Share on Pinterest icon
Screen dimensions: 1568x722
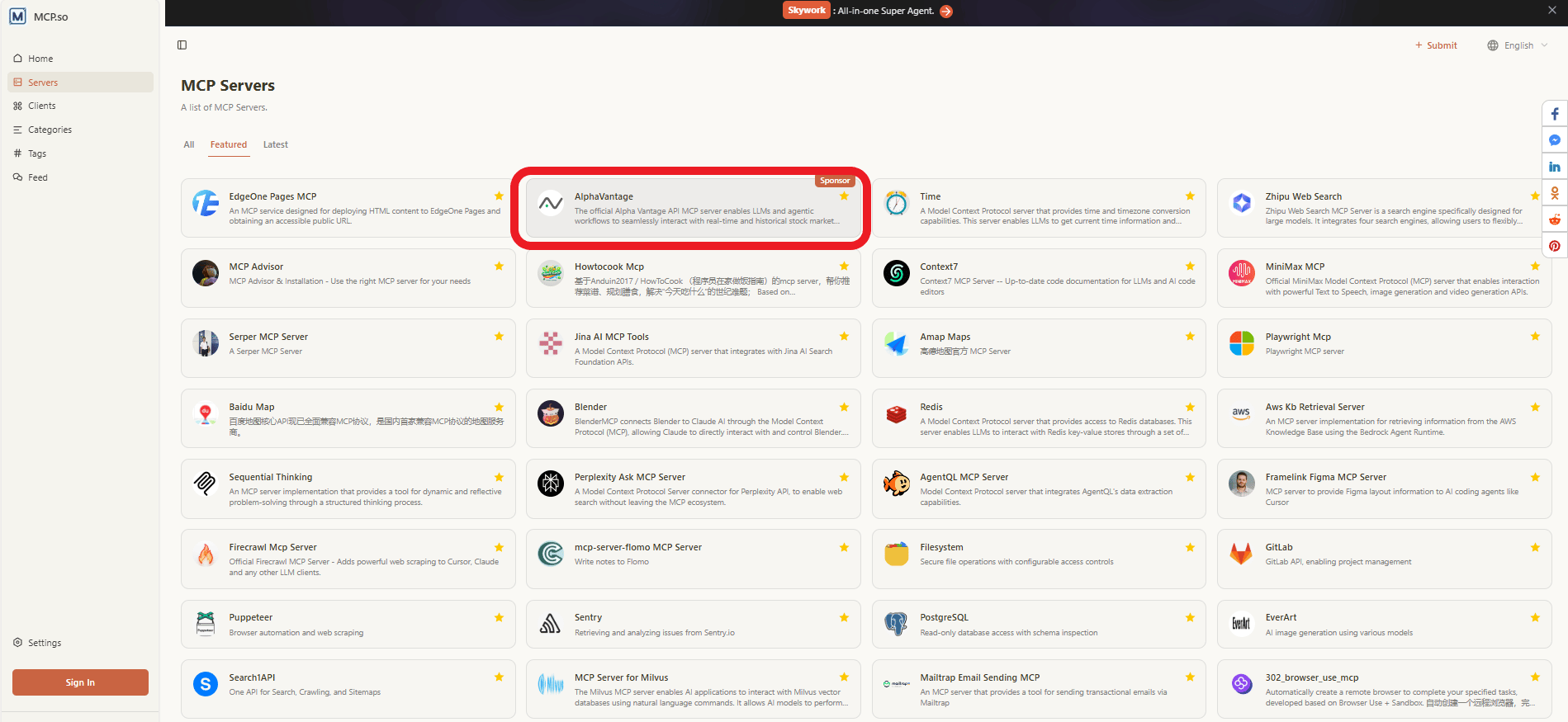1555,246
